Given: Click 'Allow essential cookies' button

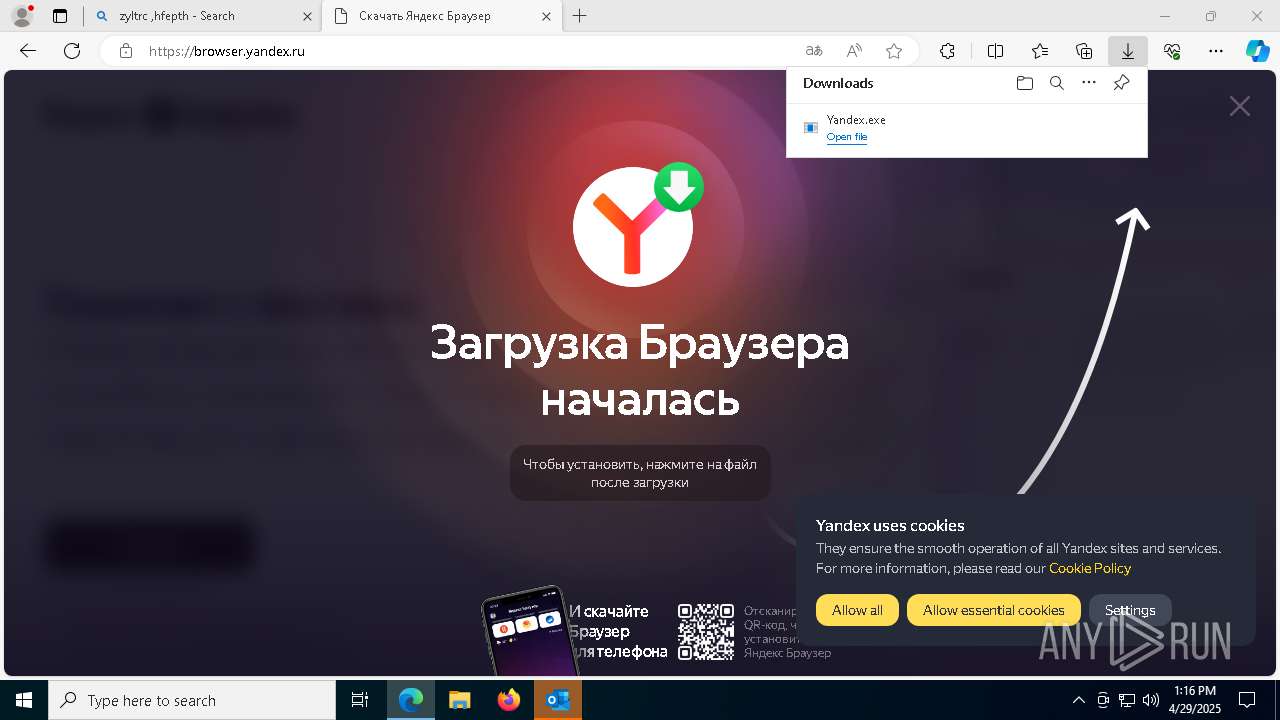Looking at the screenshot, I should coord(993,610).
